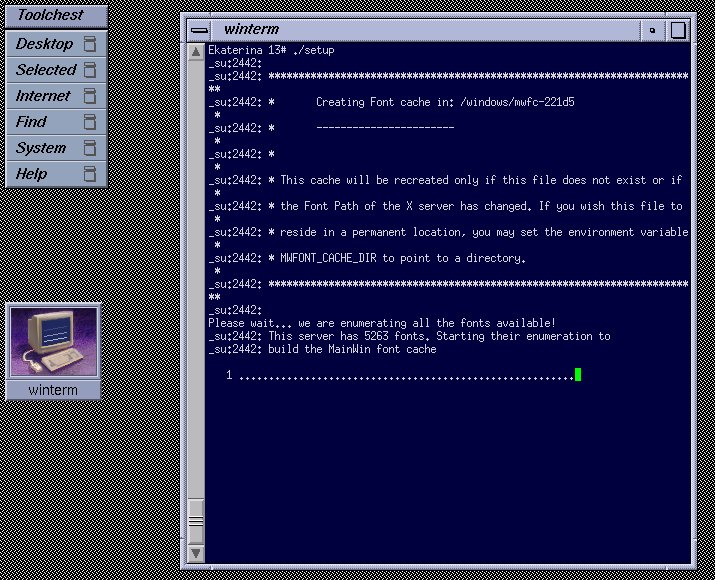Click the green terminal cursor block
Screen dimensions: 715x580
coord(578,375)
